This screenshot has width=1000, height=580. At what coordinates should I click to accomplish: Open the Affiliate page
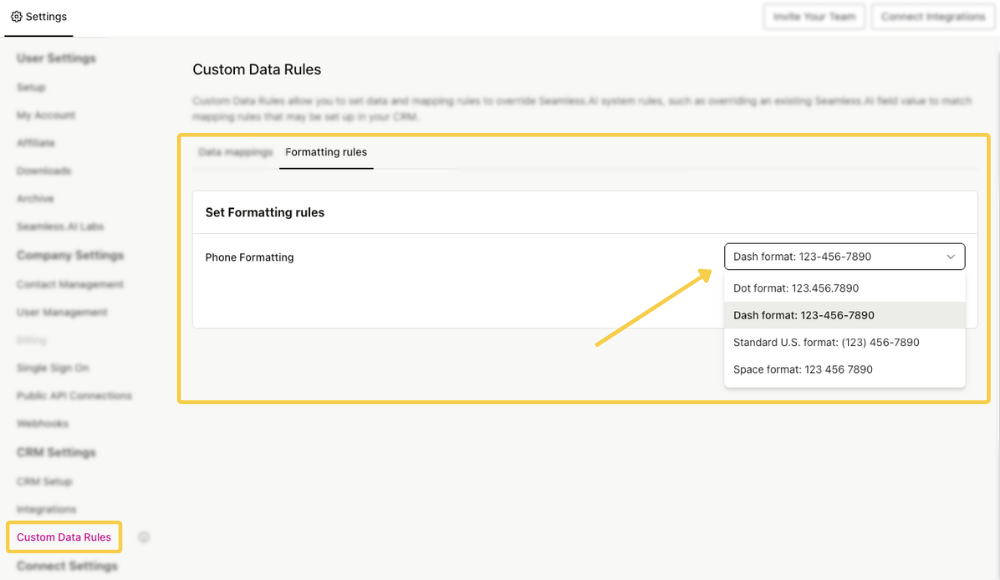click(x=36, y=143)
